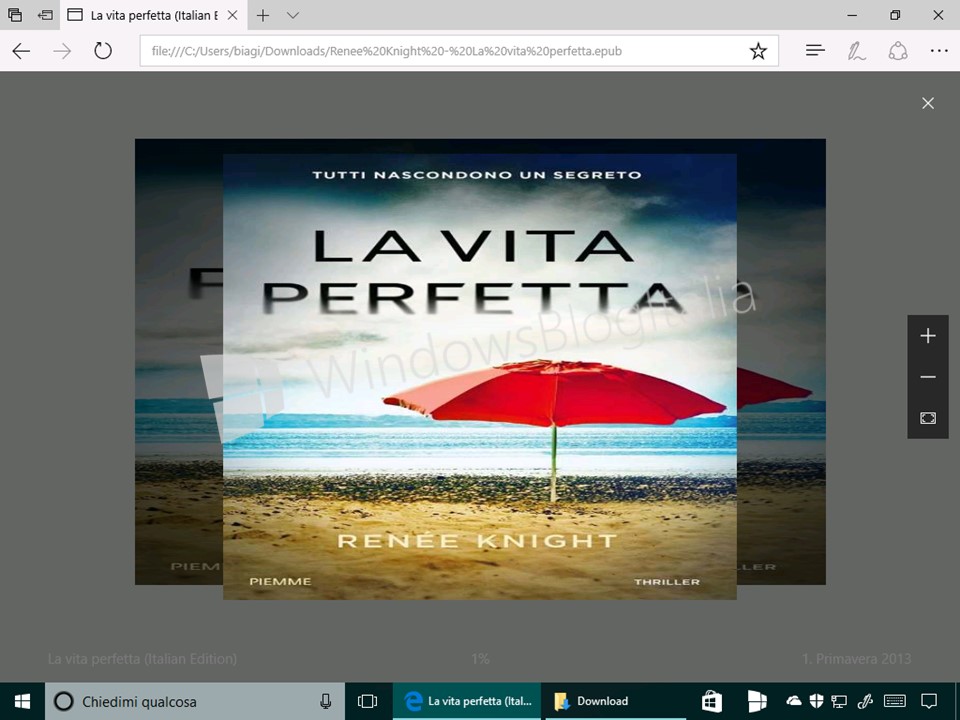The height and width of the screenshot is (720, 960).
Task: Click the La vita perfetta book cover
Action: 479,377
